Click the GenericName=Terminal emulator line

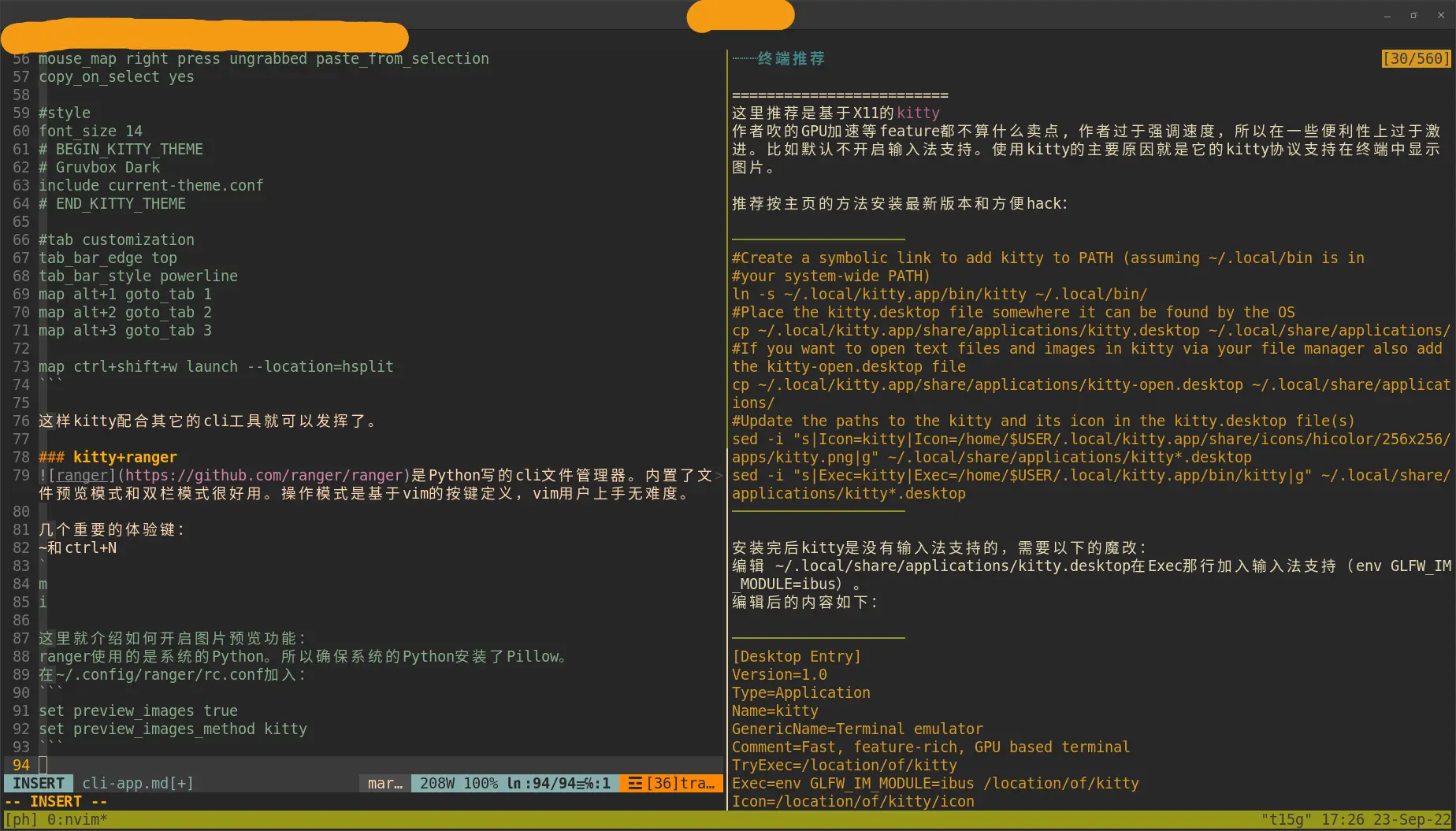click(x=857, y=729)
